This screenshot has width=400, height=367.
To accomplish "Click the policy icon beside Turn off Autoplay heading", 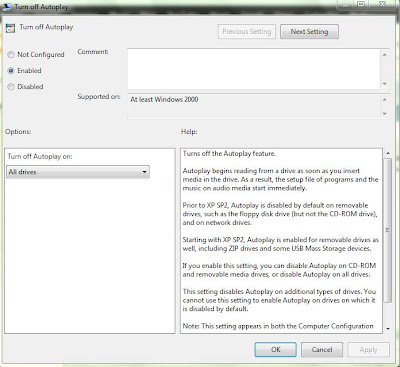I will point(10,28).
